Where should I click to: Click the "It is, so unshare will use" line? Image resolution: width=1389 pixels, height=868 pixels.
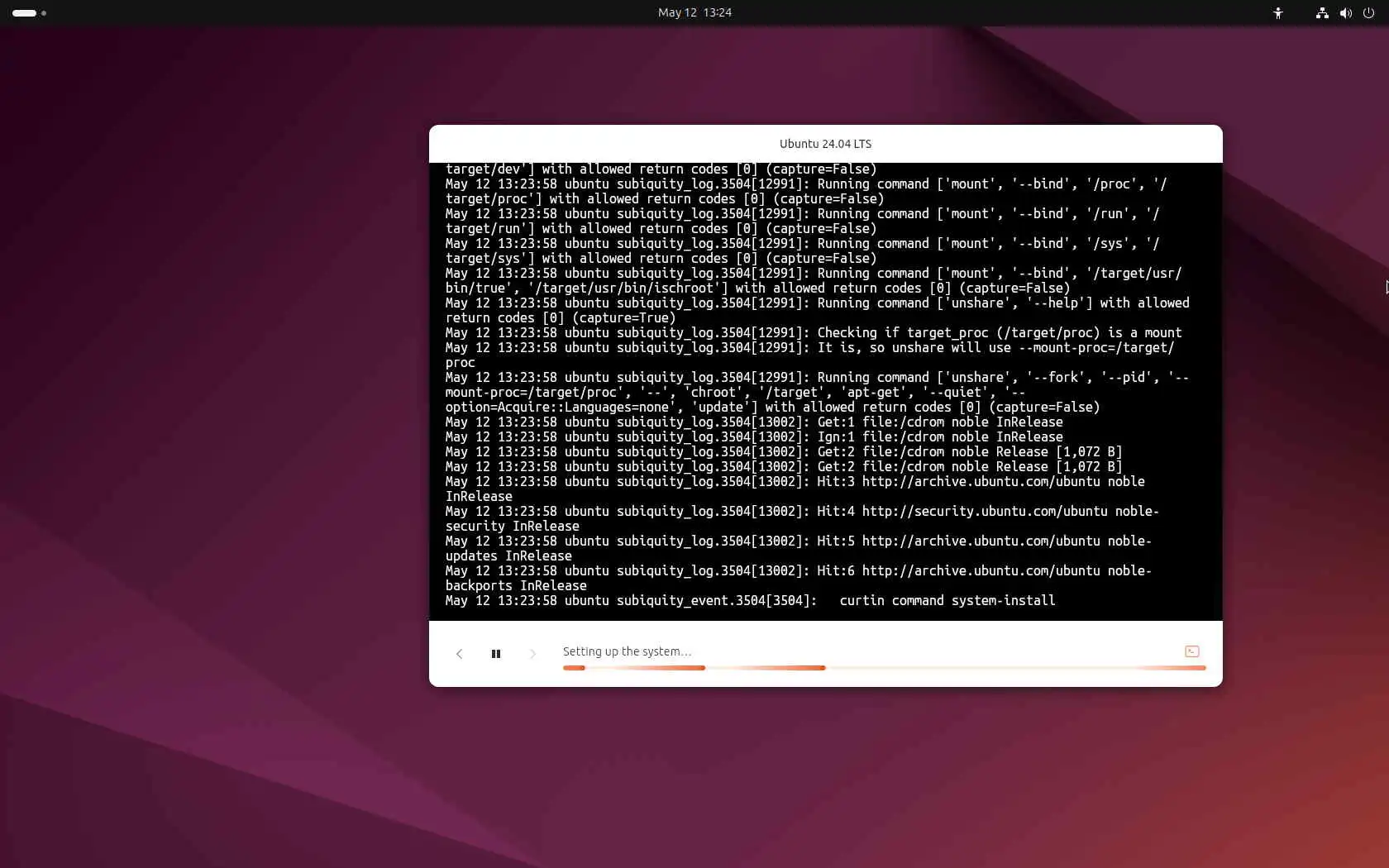pos(810,355)
